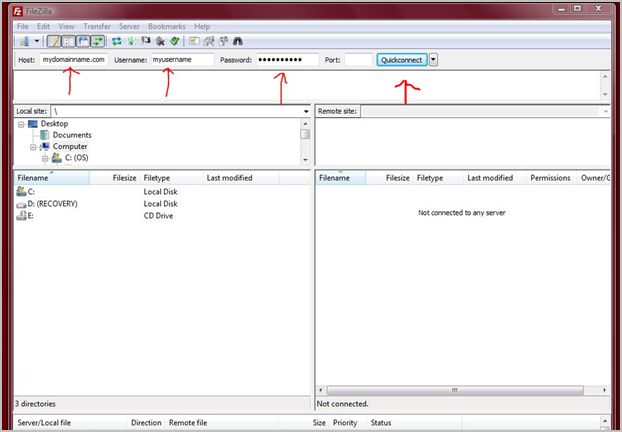Toggle the transfer queue display
The width and height of the screenshot is (622, 432).
(x=97, y=41)
